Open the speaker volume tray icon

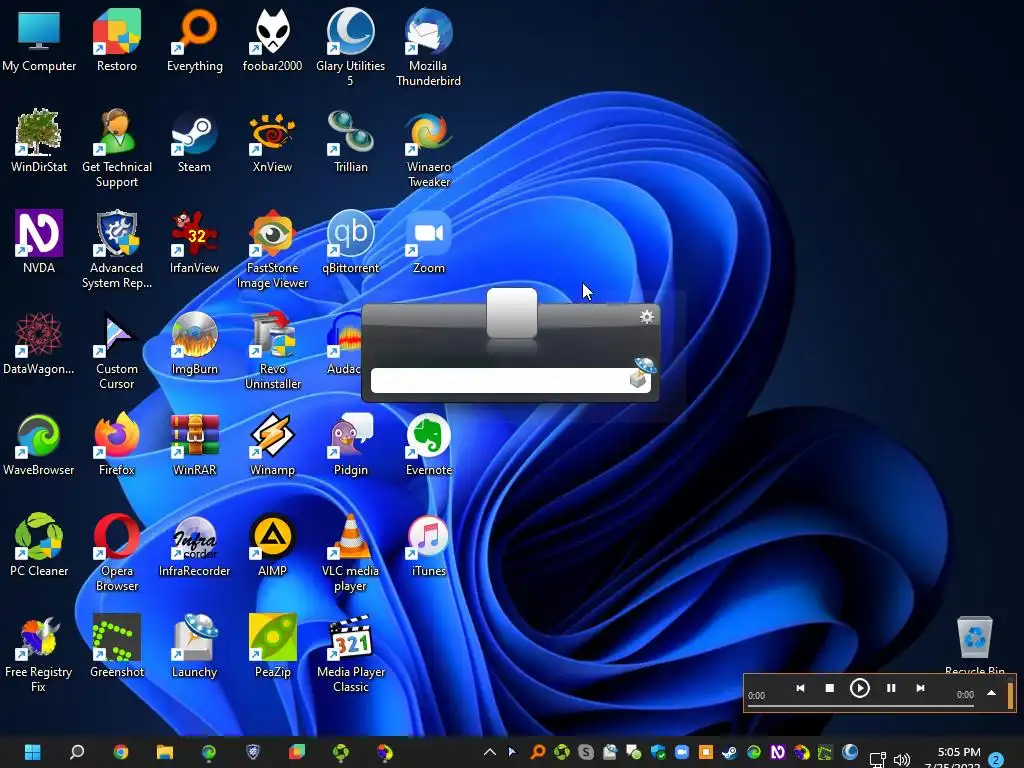pyautogui.click(x=902, y=760)
